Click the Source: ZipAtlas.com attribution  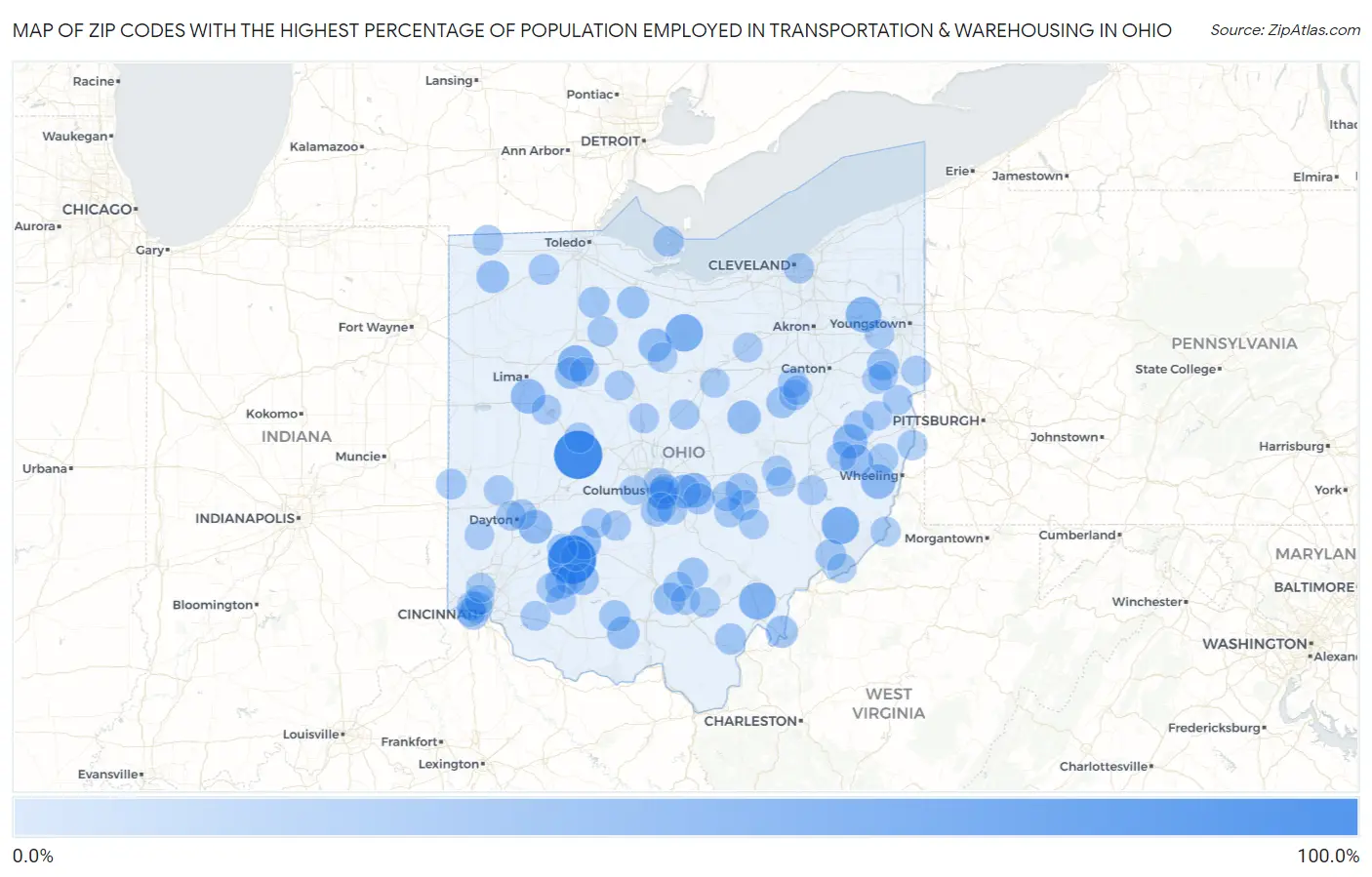point(1285,30)
